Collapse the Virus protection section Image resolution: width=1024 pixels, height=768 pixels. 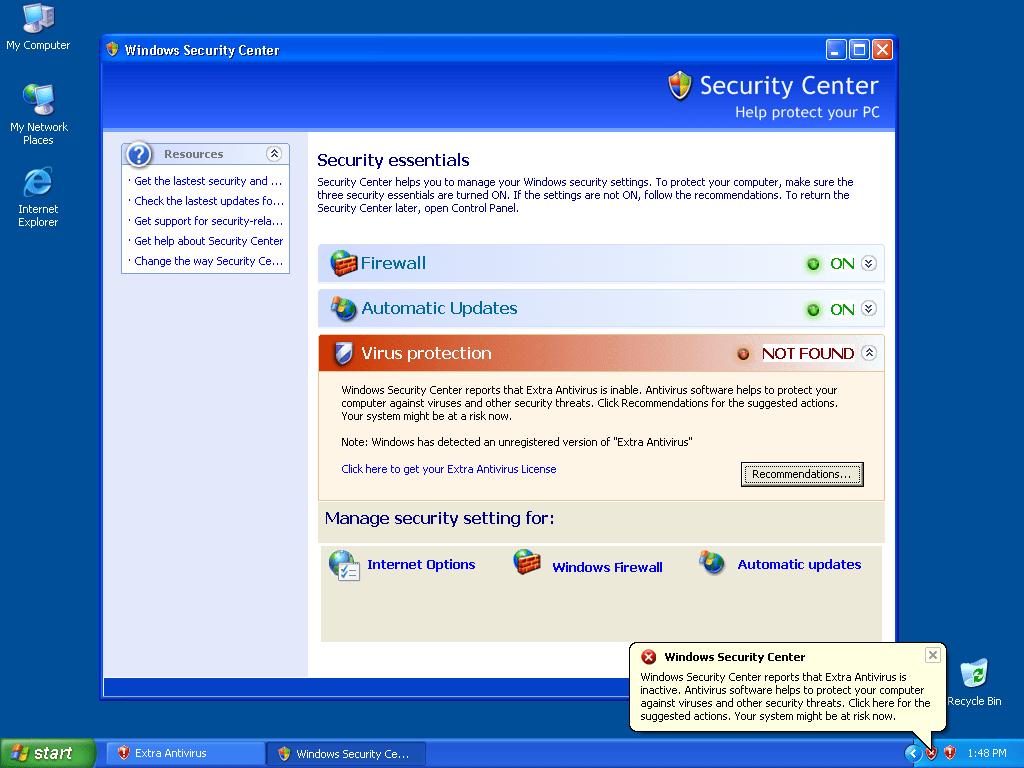tap(868, 353)
